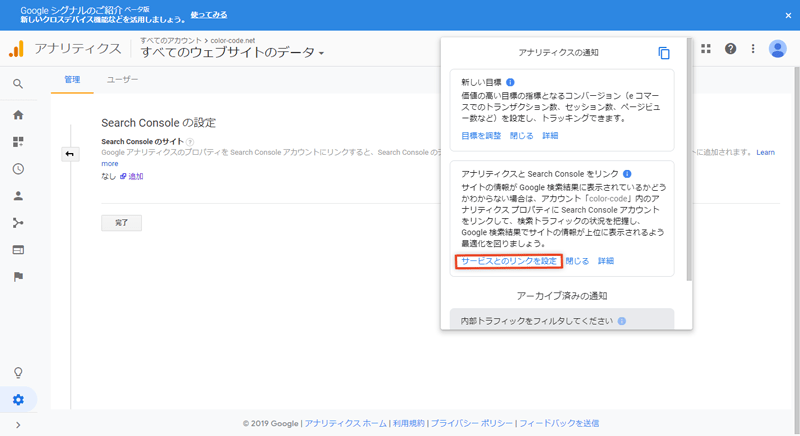This screenshot has width=800, height=436.
Task: Open the search icon in left sidebar
Action: 18,84
